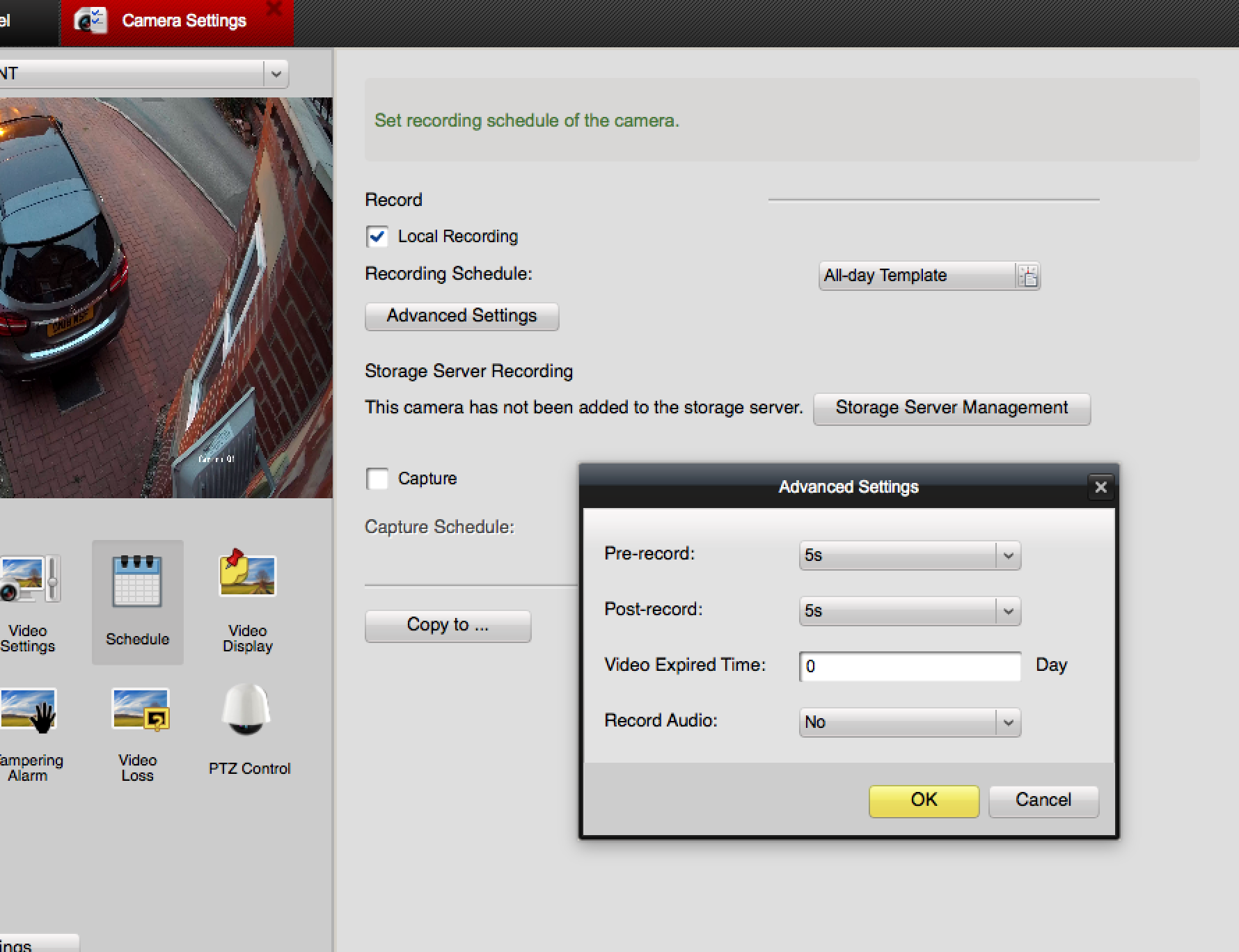The width and height of the screenshot is (1239, 952).
Task: Click the Copy to button
Action: (x=448, y=625)
